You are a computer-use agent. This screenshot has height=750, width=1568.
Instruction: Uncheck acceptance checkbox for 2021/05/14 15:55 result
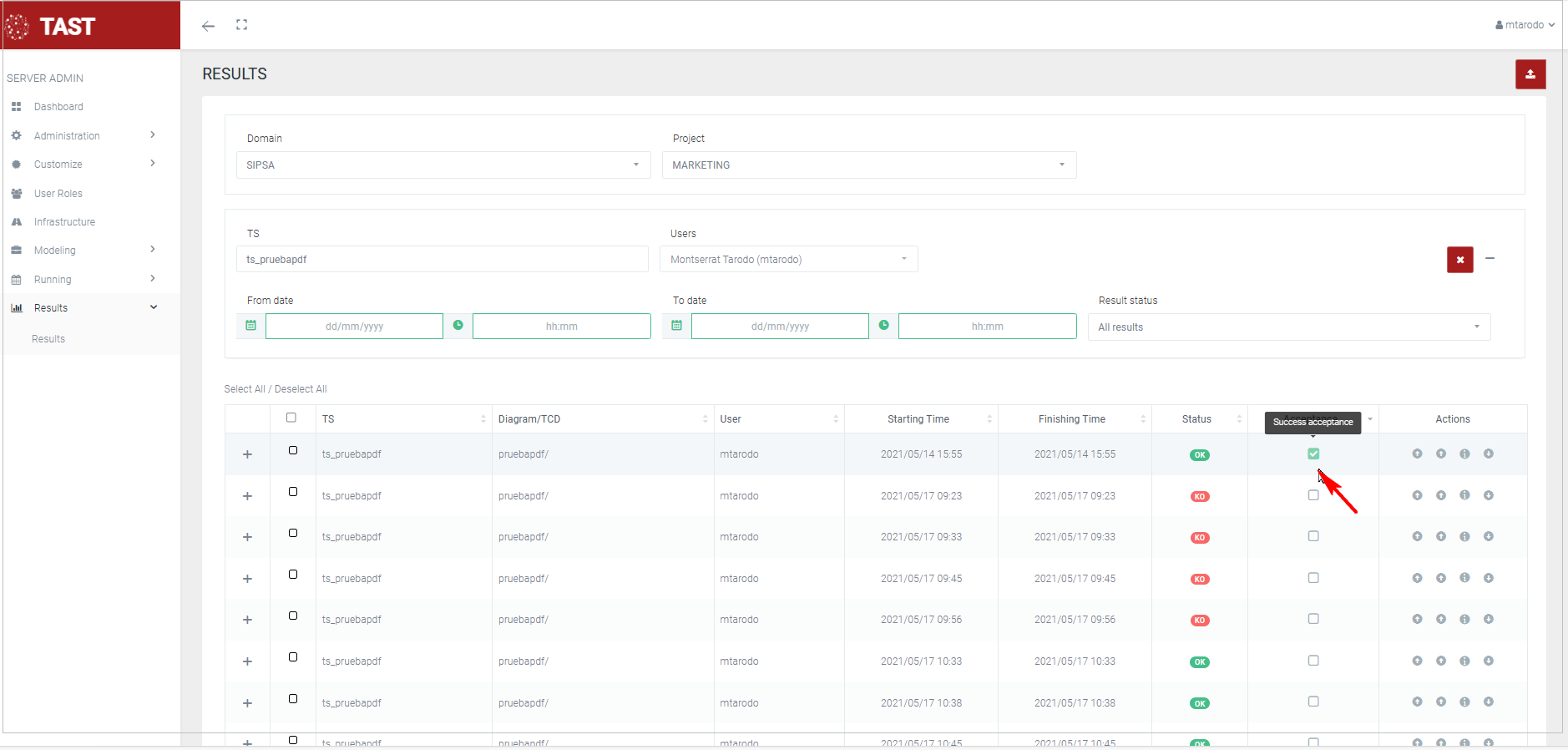[1313, 454]
